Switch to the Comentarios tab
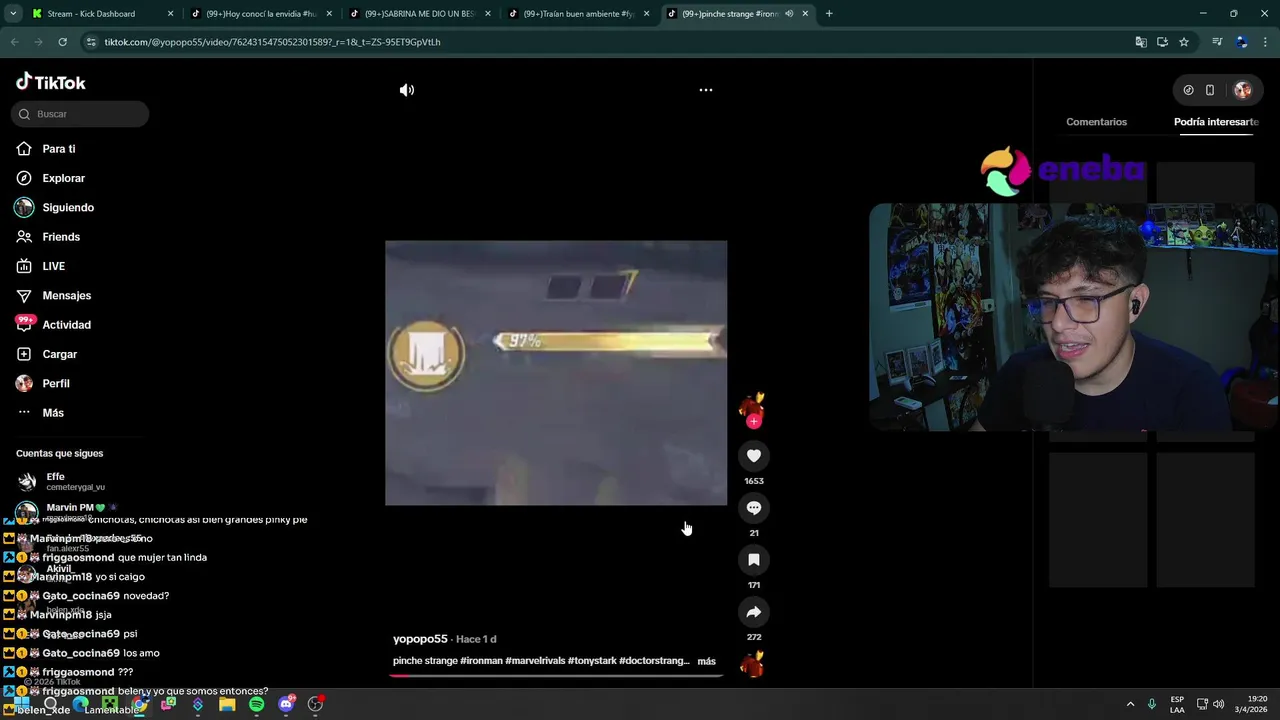This screenshot has width=1280, height=720. tap(1096, 122)
